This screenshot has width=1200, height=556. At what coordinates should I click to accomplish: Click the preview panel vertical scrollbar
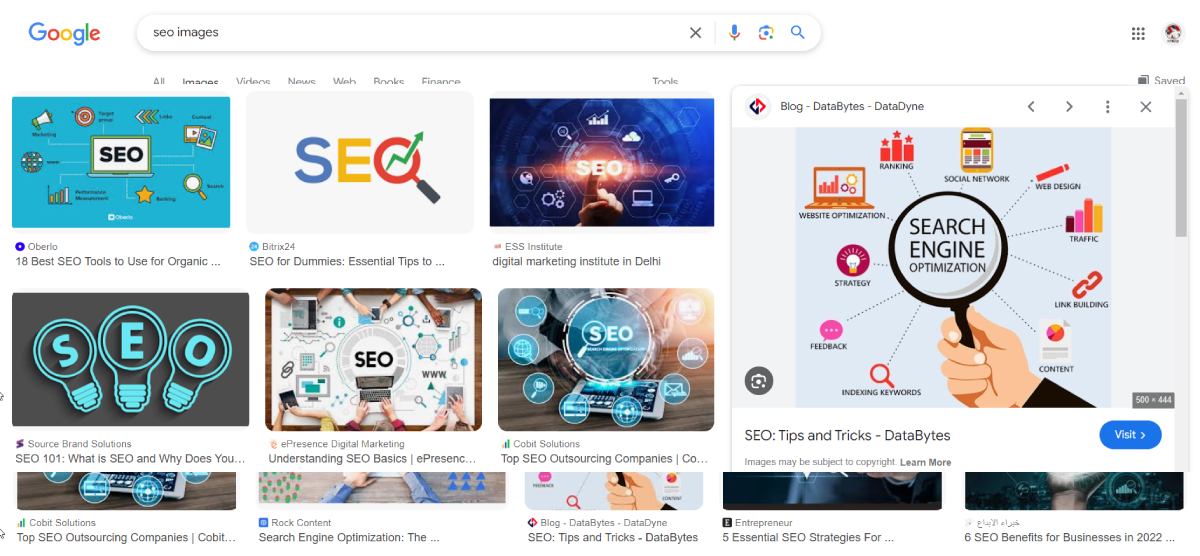[x=1182, y=167]
